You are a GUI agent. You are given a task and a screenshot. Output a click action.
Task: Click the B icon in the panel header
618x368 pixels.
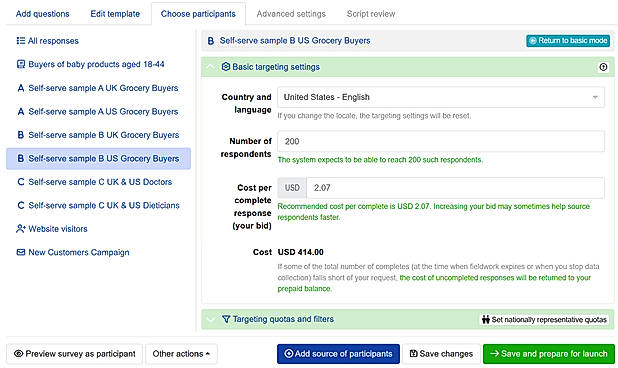[211, 41]
